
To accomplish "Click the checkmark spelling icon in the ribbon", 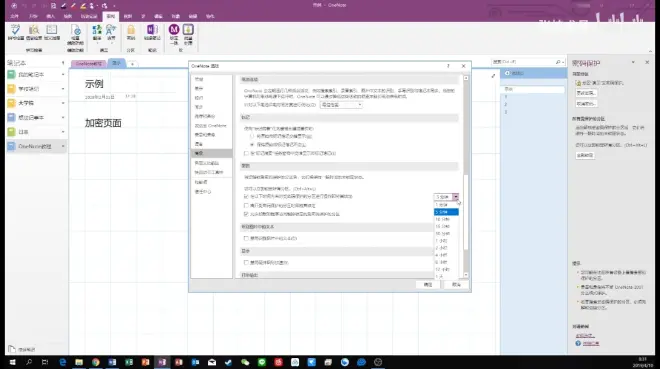I will pos(16,30).
